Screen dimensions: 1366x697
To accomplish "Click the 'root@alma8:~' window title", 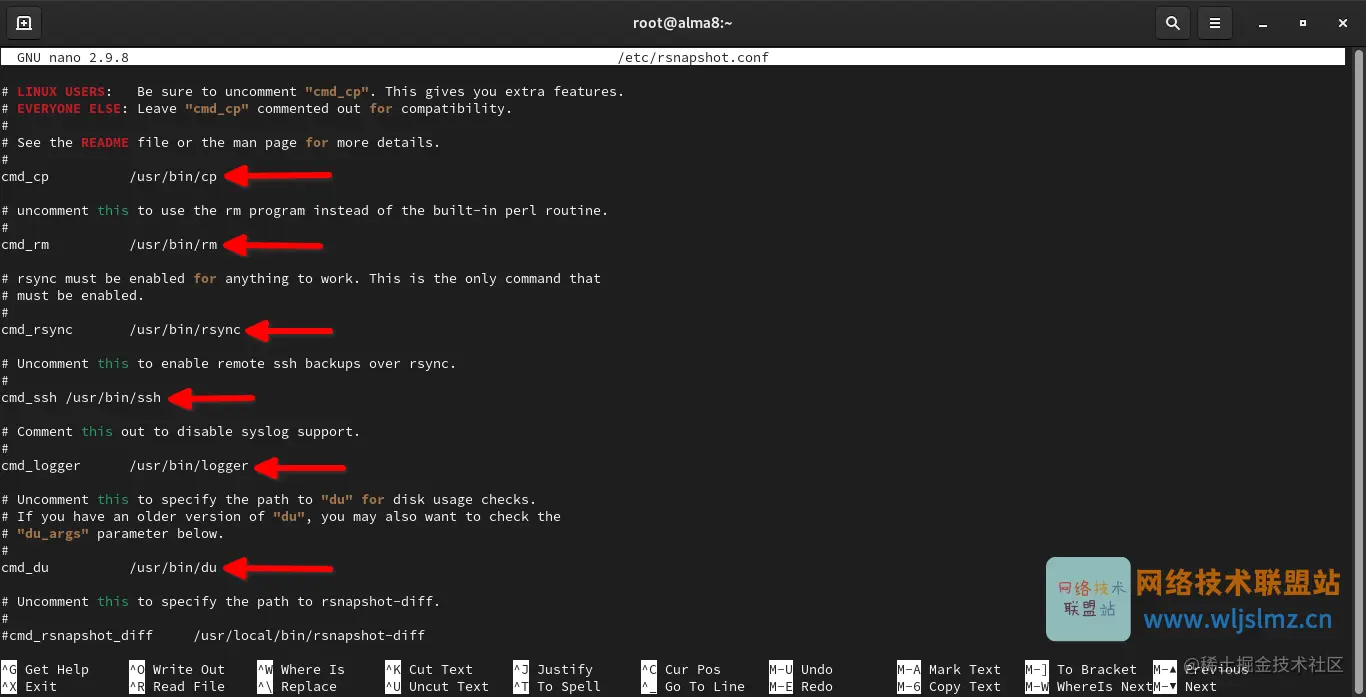I will pos(683,22).
